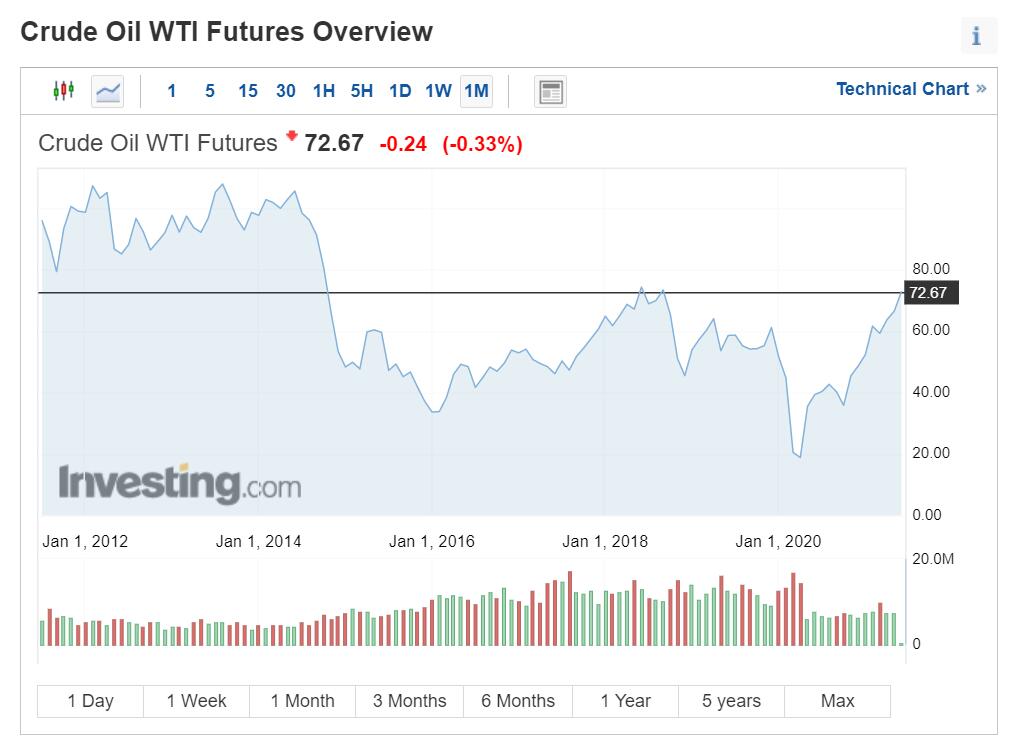Open the news panel icon
This screenshot has width=1018, height=750.
[548, 90]
